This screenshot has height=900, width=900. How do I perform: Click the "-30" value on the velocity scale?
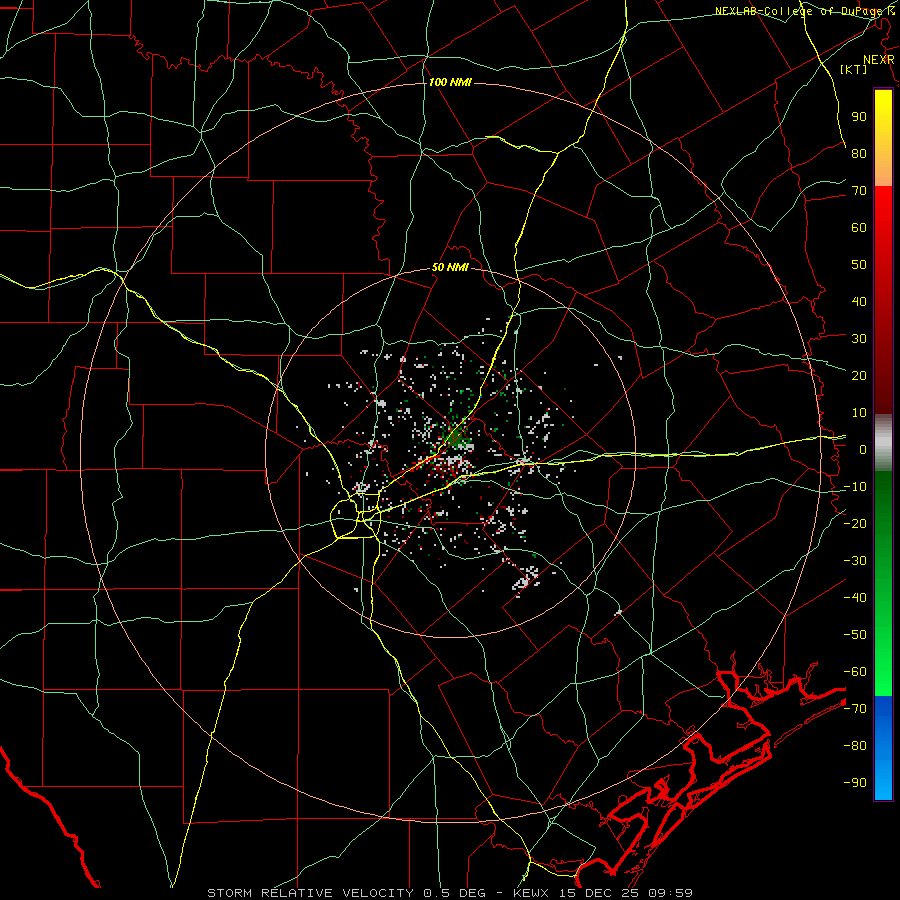[x=855, y=561]
